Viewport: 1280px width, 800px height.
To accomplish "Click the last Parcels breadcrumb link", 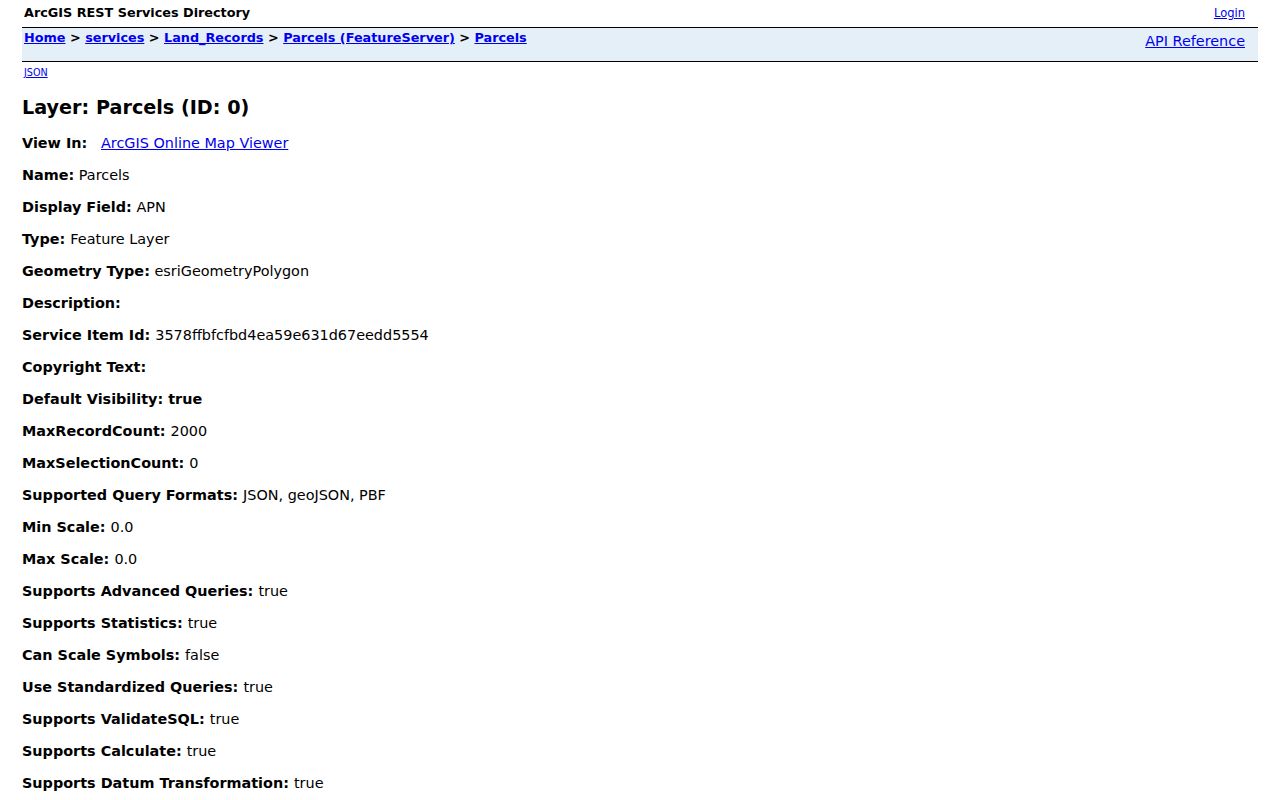I will click(501, 38).
